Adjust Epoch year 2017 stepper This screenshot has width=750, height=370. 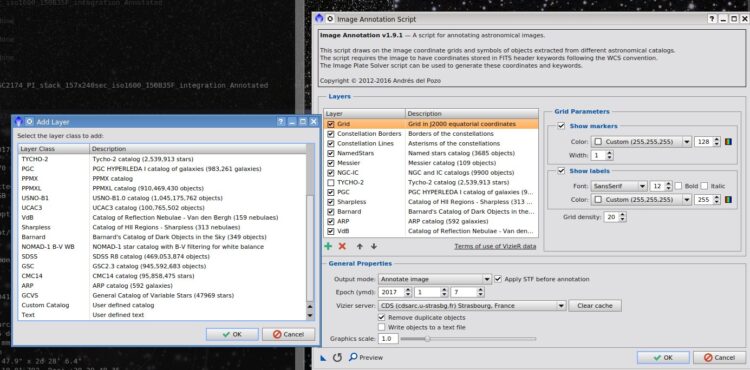point(408,292)
